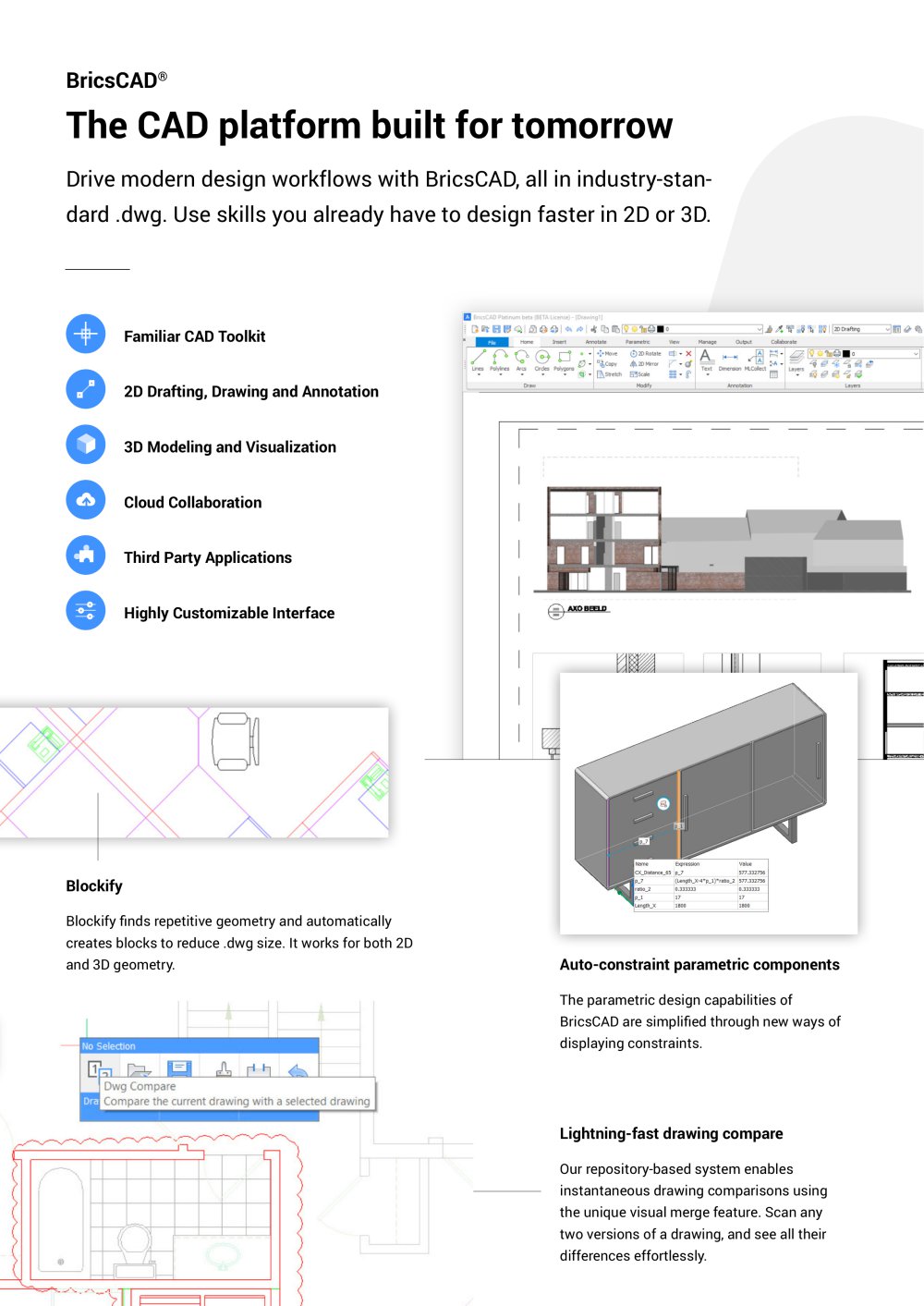Click the Scale tool
The height and width of the screenshot is (1306, 924).
click(639, 374)
